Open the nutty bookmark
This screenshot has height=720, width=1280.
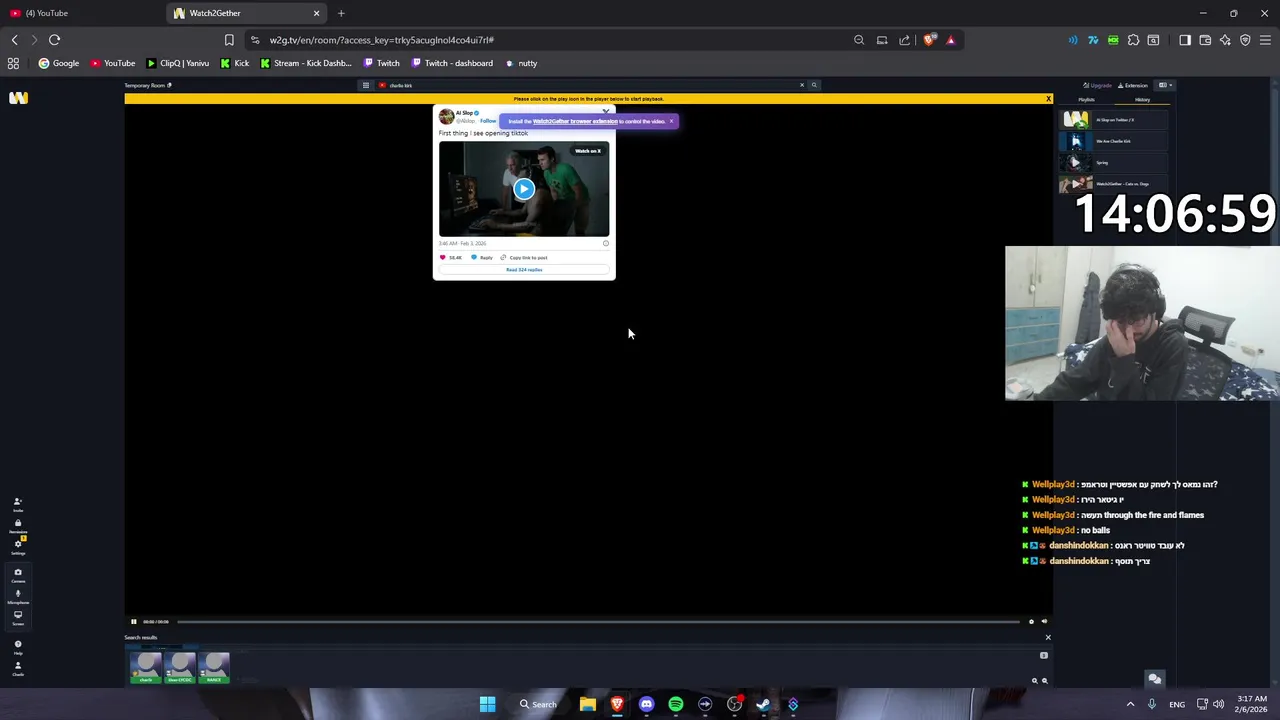521,63
